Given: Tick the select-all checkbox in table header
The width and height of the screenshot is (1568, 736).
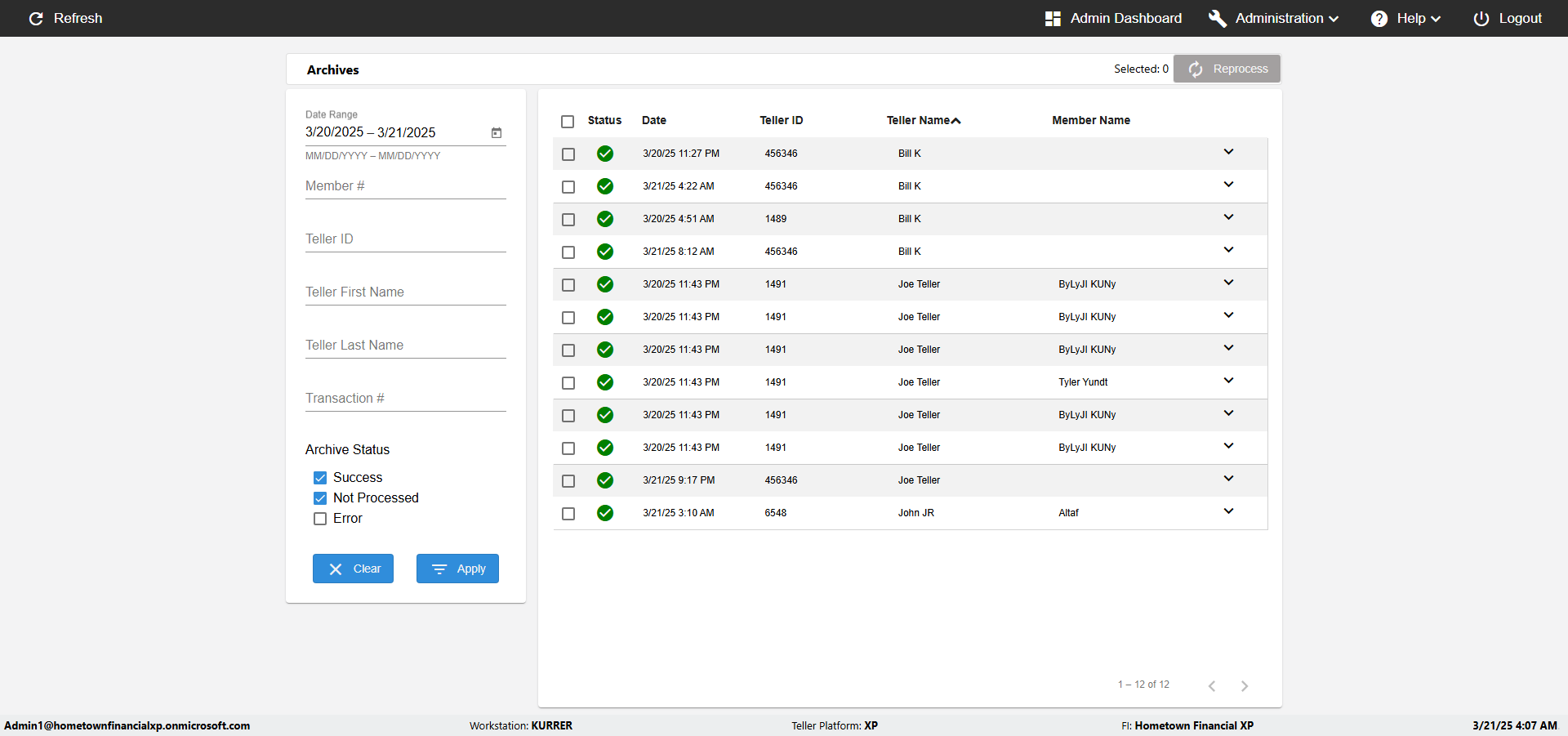Looking at the screenshot, I should point(568,122).
